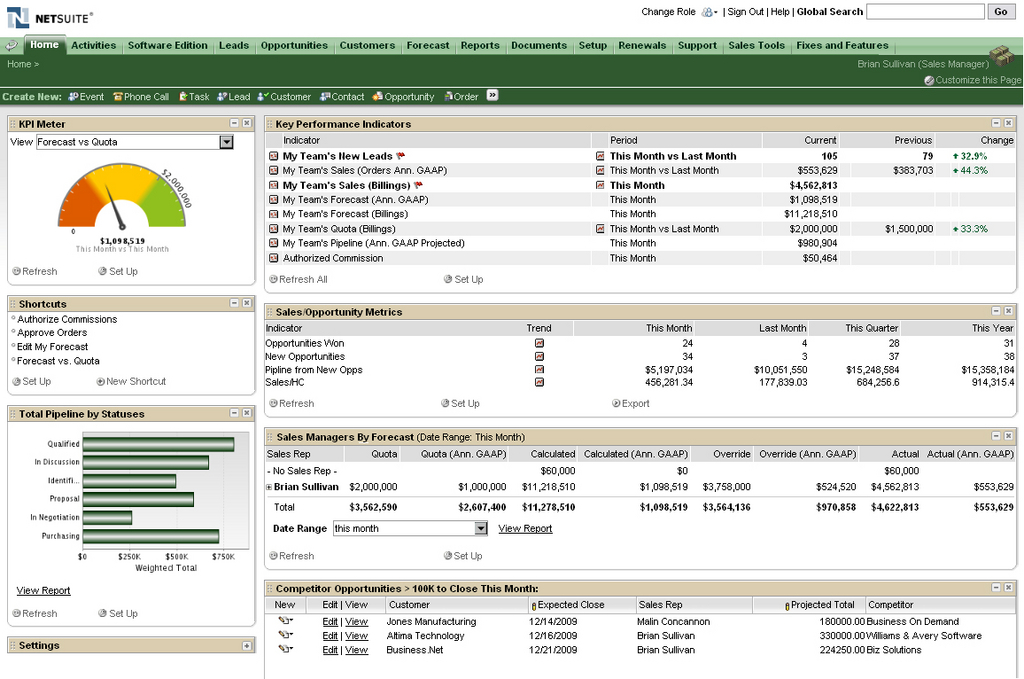Click the Contact creation icon
The width and height of the screenshot is (1024, 679).
click(323, 96)
